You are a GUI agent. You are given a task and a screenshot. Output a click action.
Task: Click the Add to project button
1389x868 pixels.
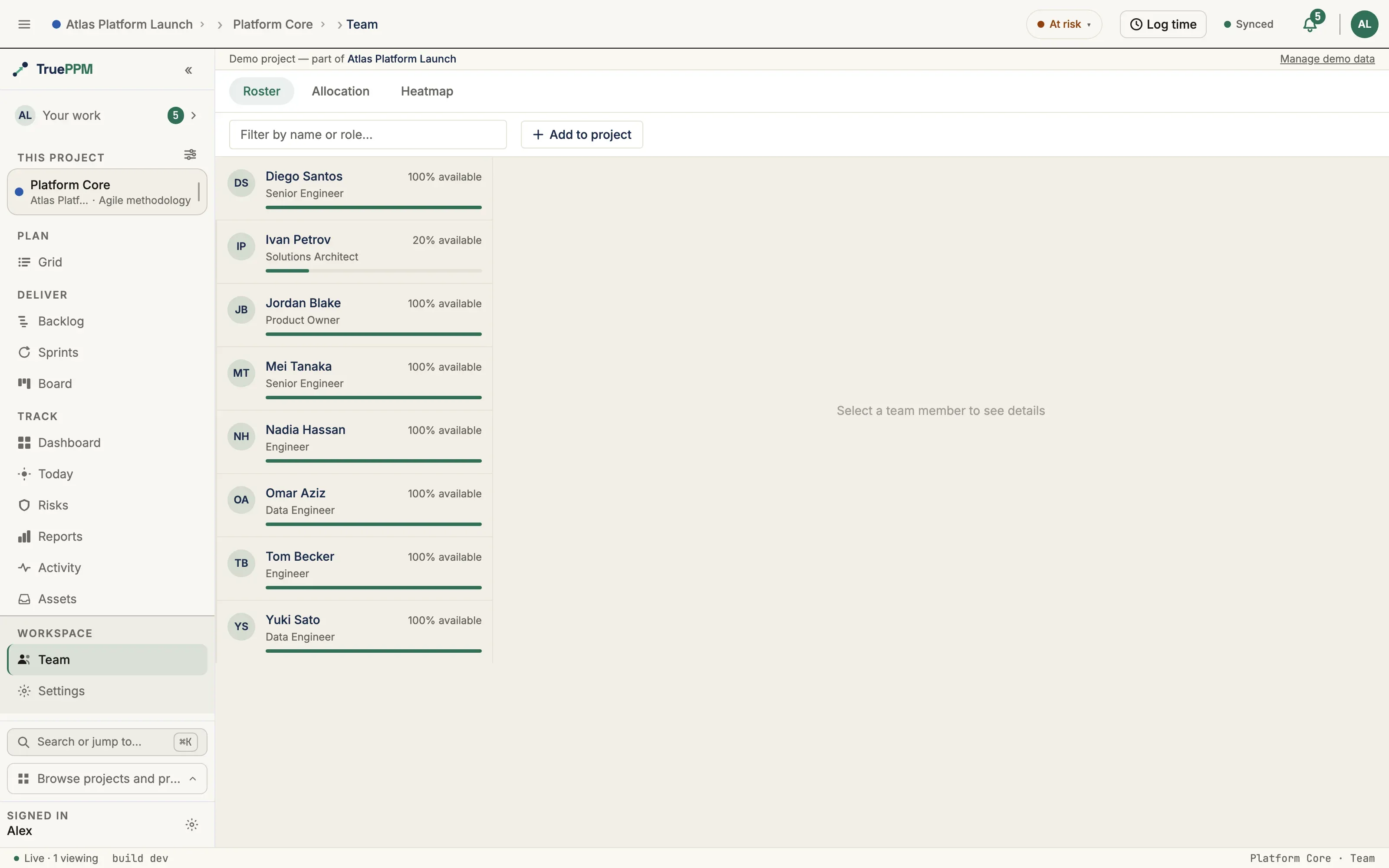click(582, 135)
